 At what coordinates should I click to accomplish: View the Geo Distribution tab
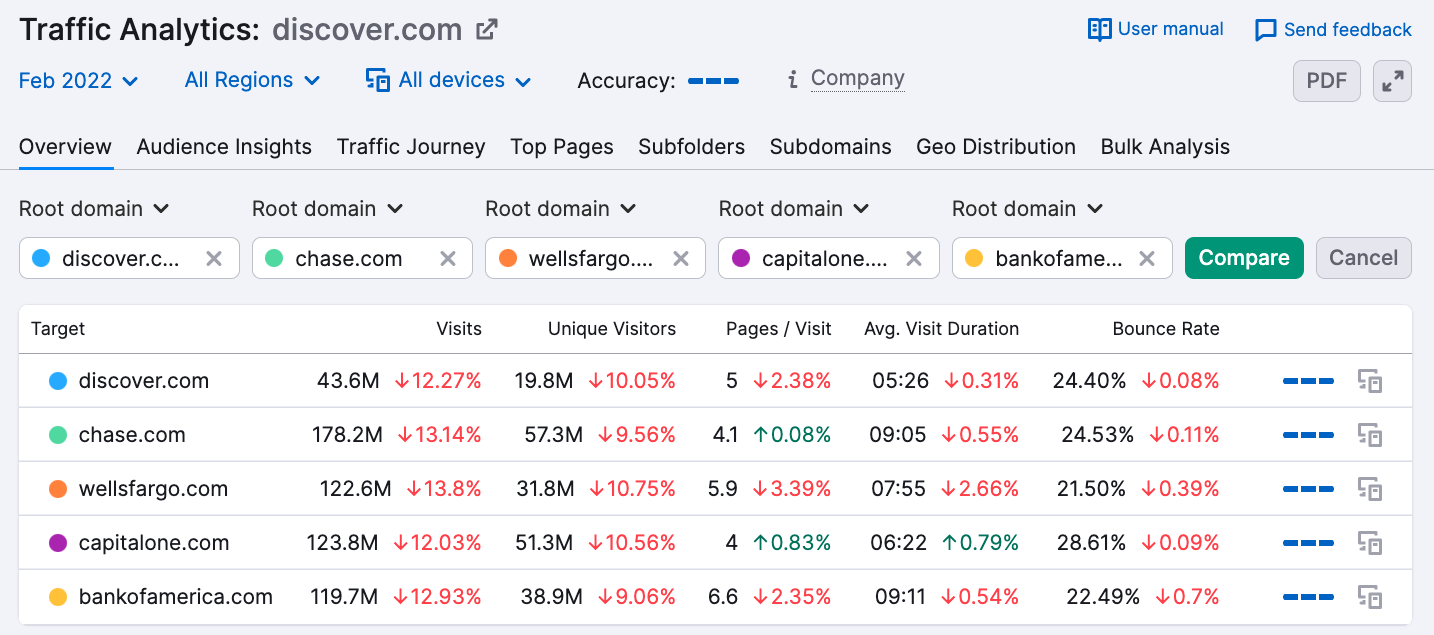click(996, 147)
